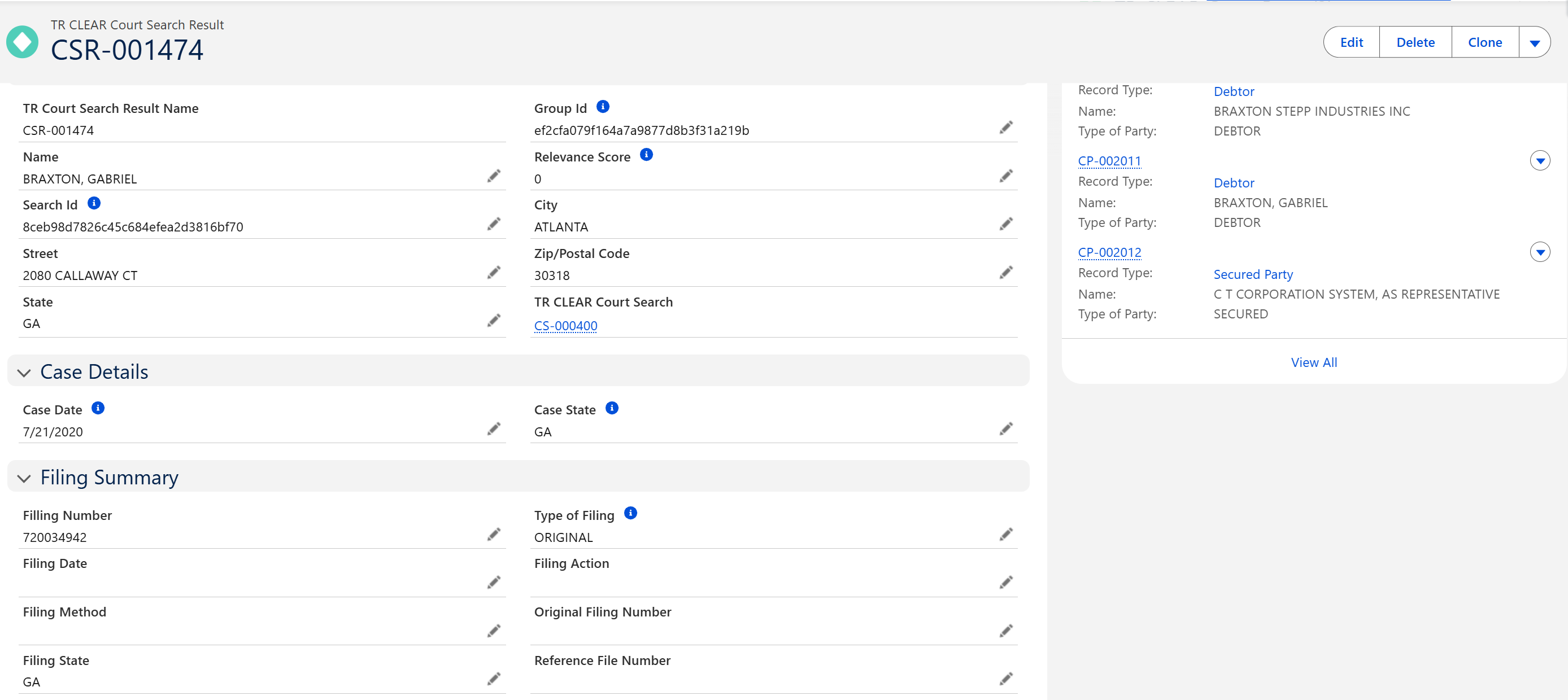The width and height of the screenshot is (1568, 700).
Task: Open more actions dropdown beside Clone
Action: click(1534, 42)
